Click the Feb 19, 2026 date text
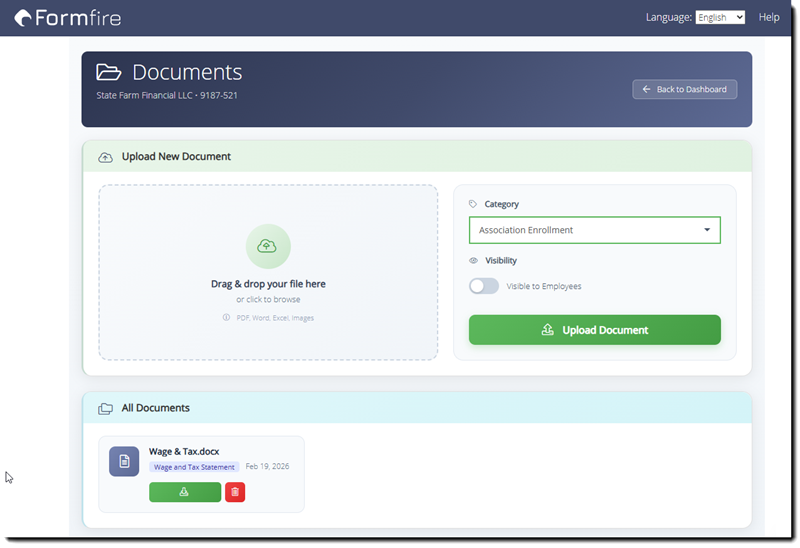The height and width of the screenshot is (548, 800). tap(267, 466)
